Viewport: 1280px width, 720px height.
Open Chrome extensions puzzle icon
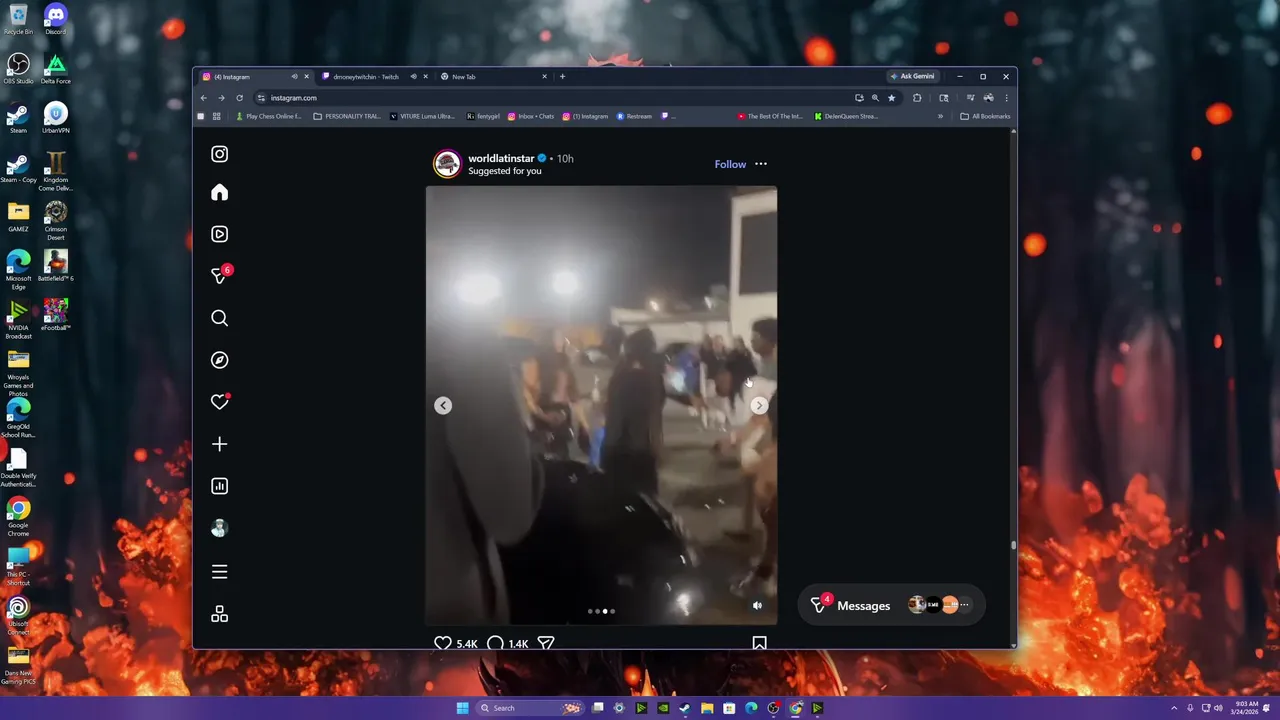click(x=917, y=98)
